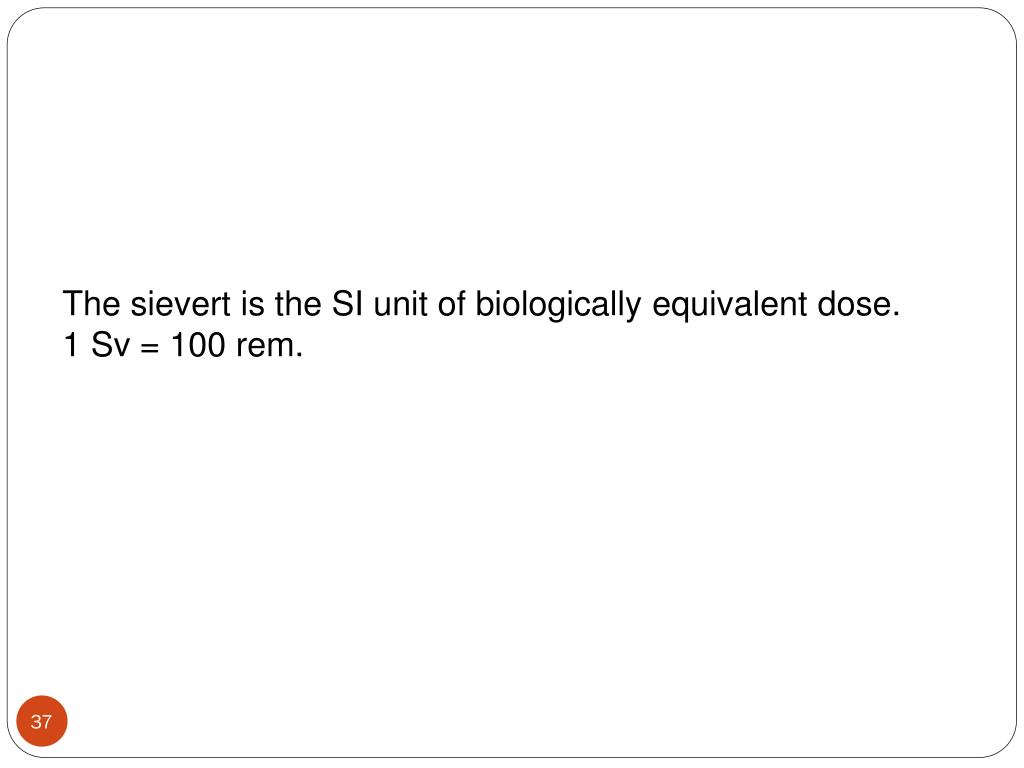1024x768 pixels.
Task: Click the orange slide number 37 badge
Action: point(42,721)
